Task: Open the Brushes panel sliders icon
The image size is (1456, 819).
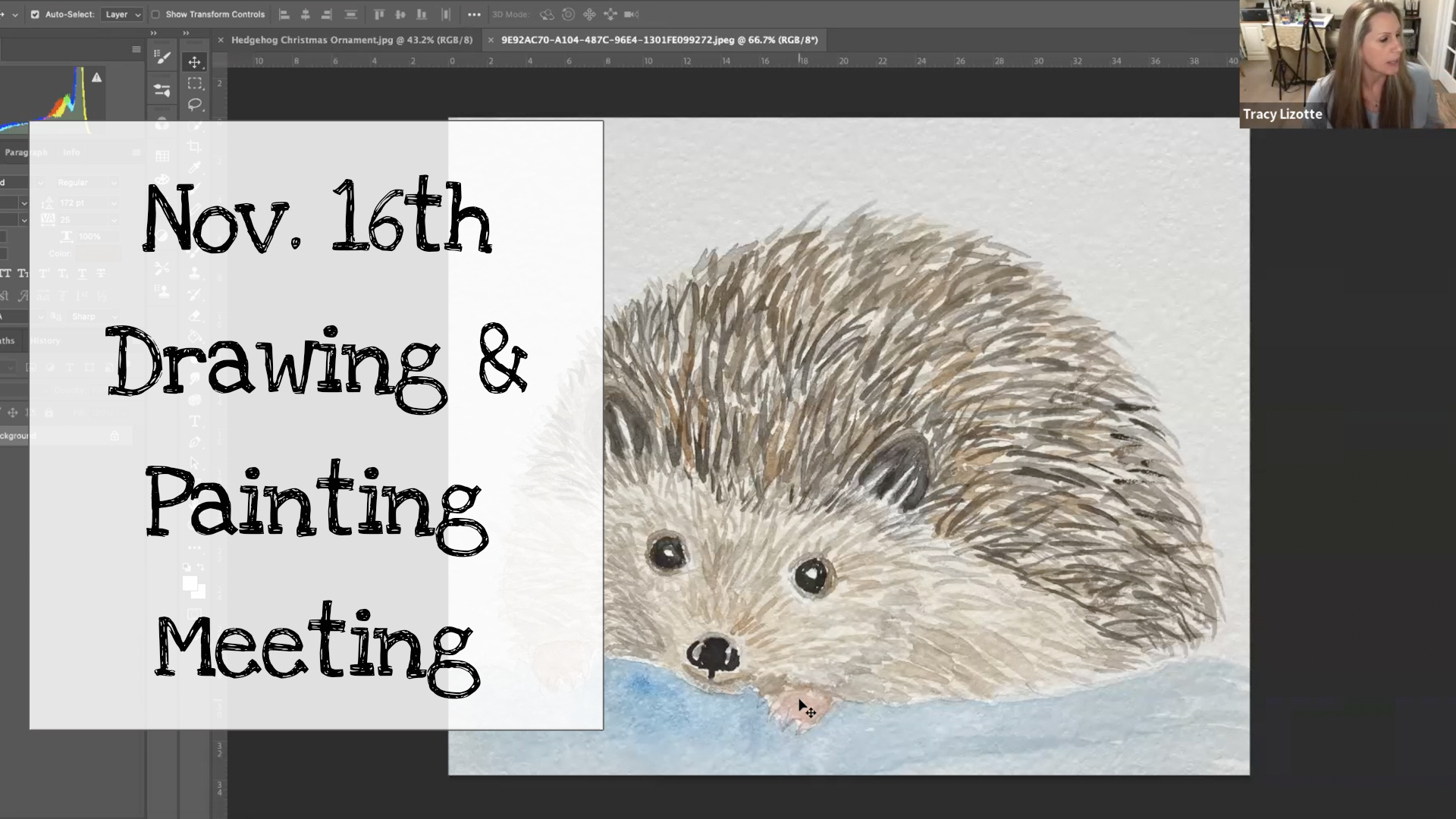Action: [x=162, y=90]
